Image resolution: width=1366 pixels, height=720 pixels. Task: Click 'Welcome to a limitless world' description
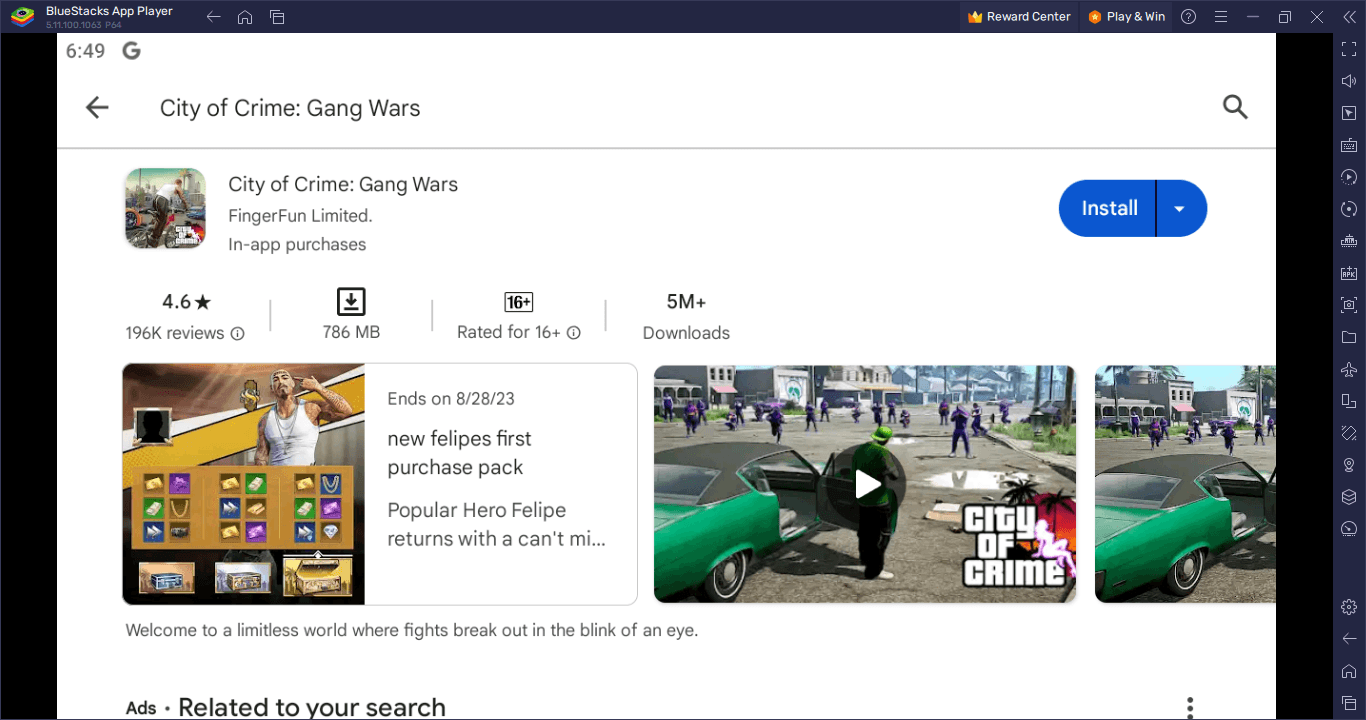click(412, 631)
